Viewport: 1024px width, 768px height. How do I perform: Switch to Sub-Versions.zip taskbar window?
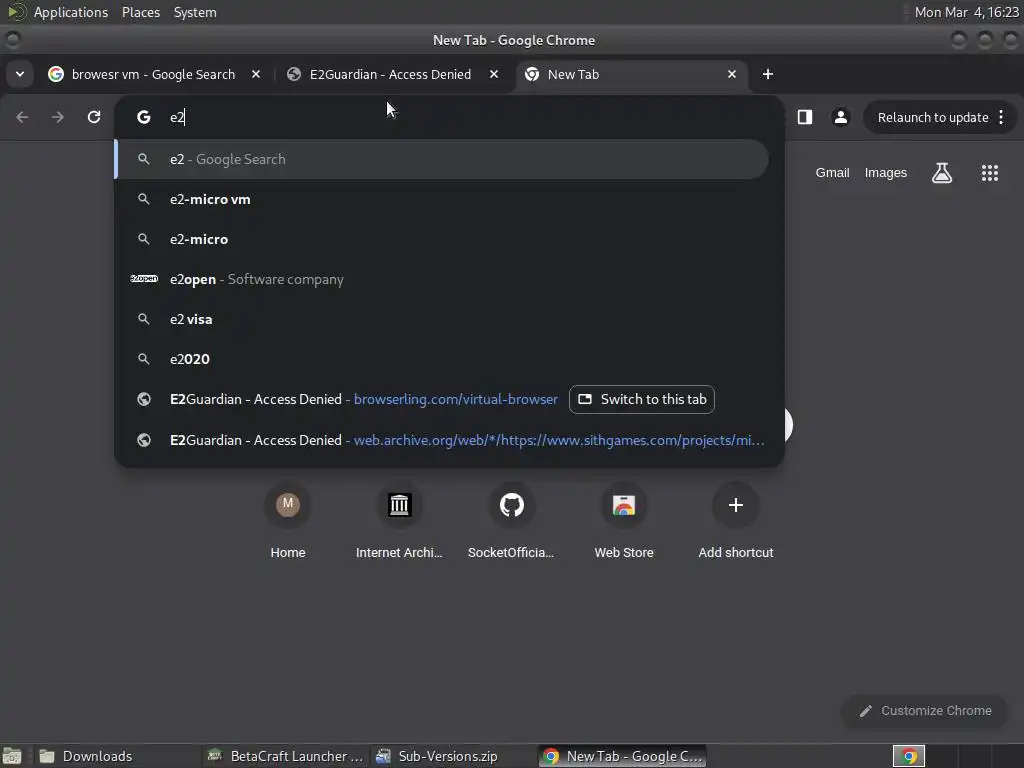click(455, 756)
